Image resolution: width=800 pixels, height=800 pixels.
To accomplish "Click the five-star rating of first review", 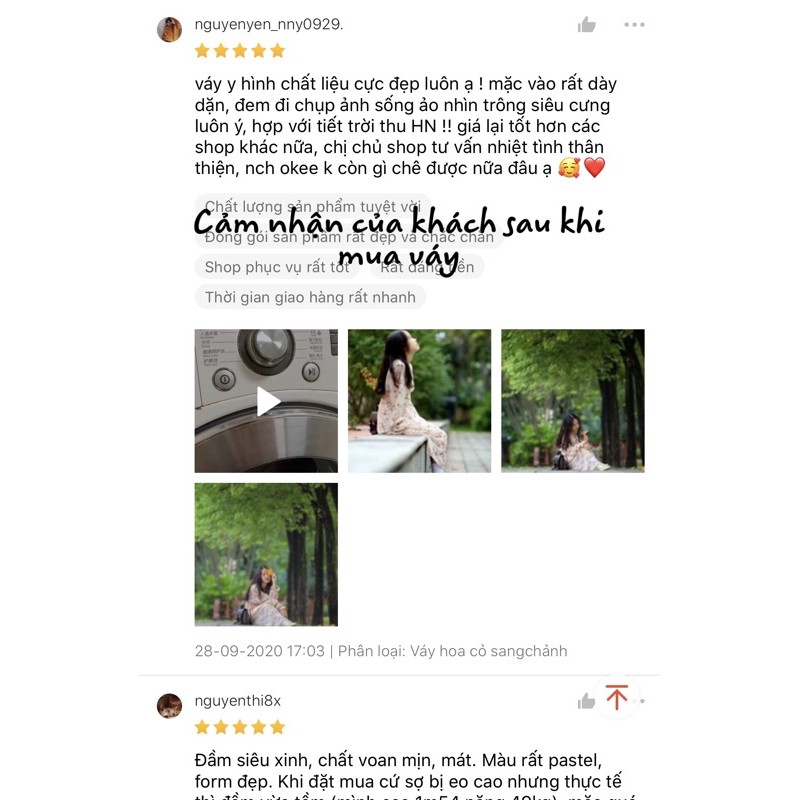I will click(x=240, y=51).
